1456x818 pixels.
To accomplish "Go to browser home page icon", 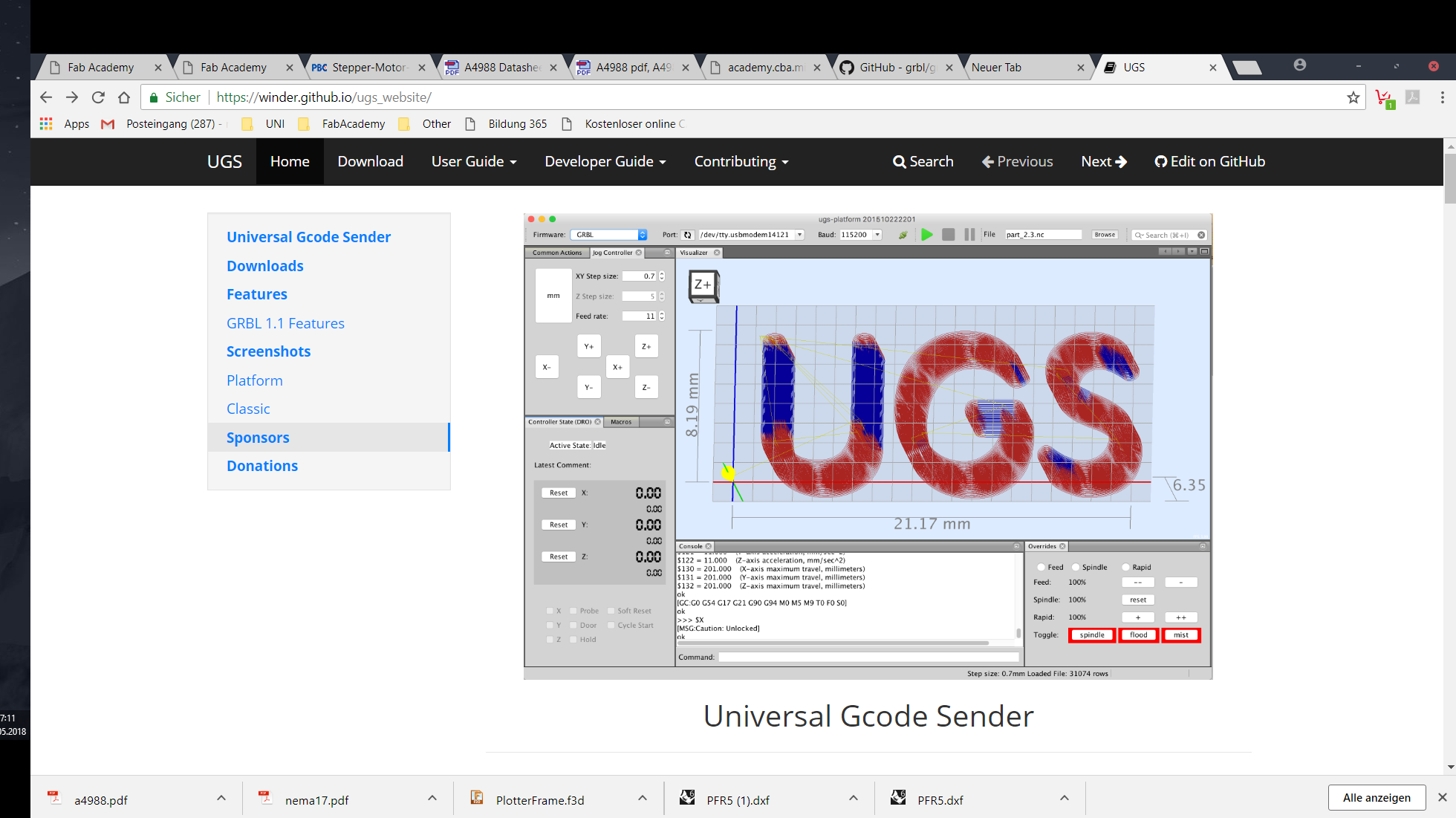I will click(124, 97).
